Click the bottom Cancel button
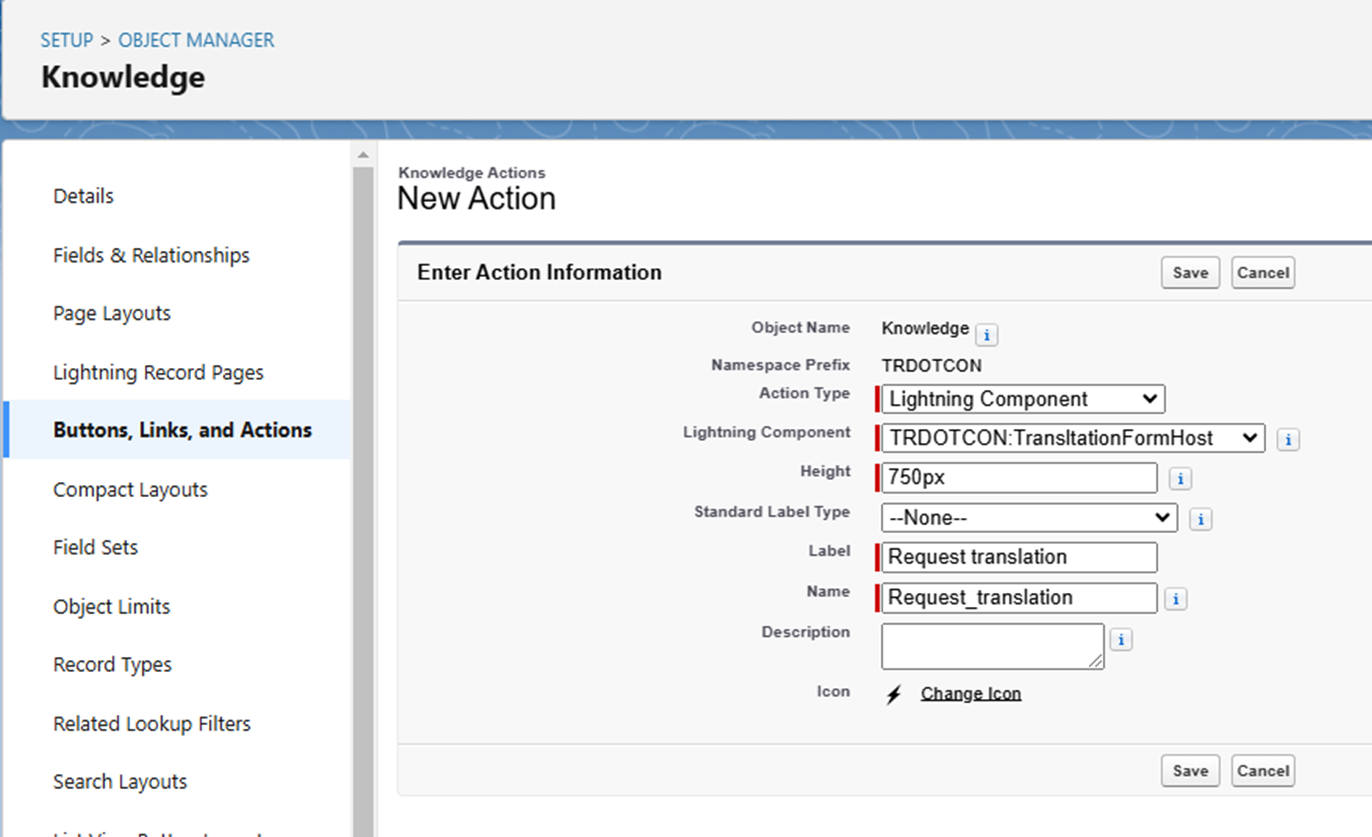This screenshot has width=1372, height=837. pos(1263,771)
